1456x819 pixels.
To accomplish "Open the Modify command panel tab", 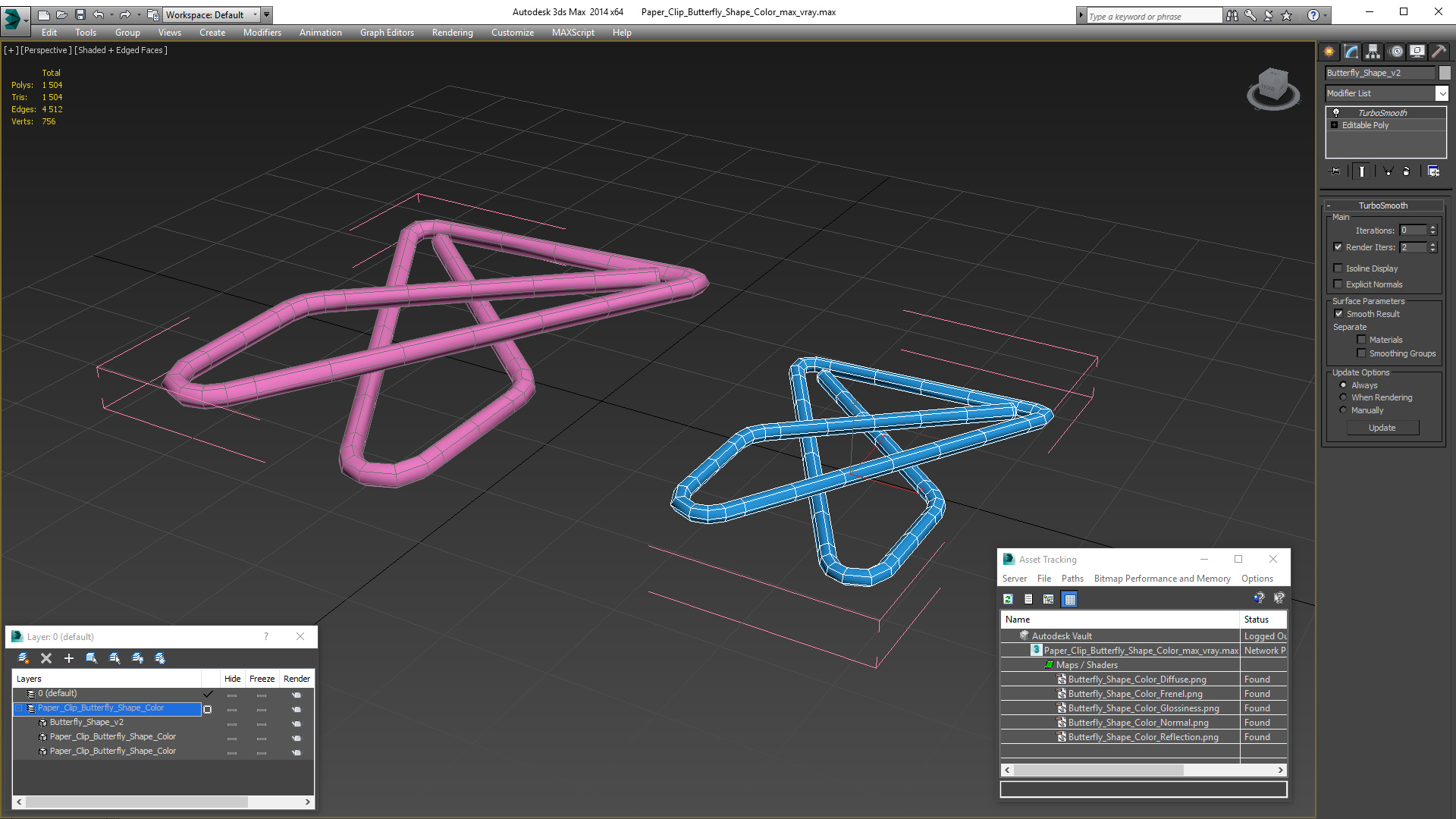I will [1351, 52].
